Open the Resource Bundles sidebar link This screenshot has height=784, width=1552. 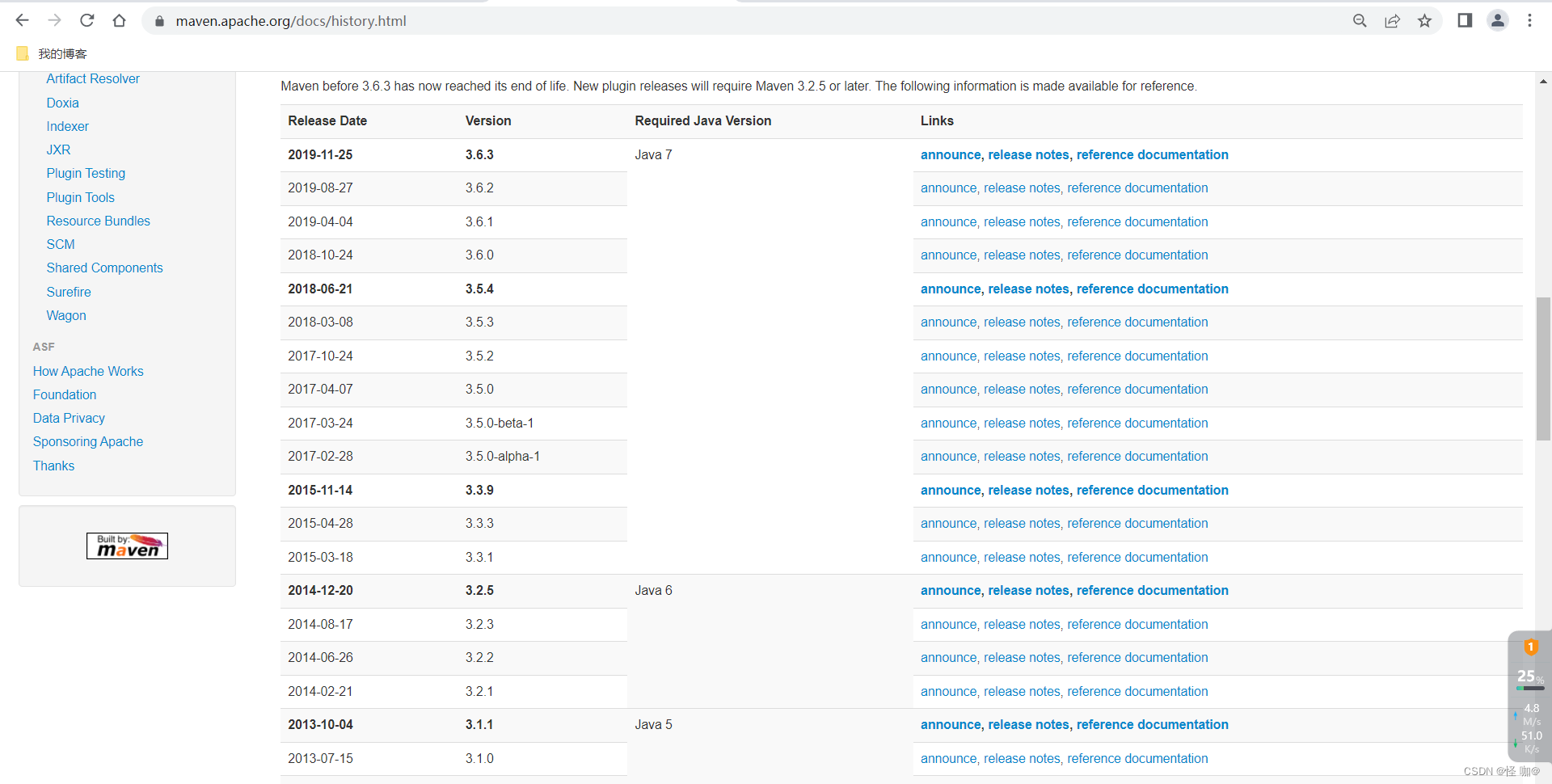tap(98, 221)
